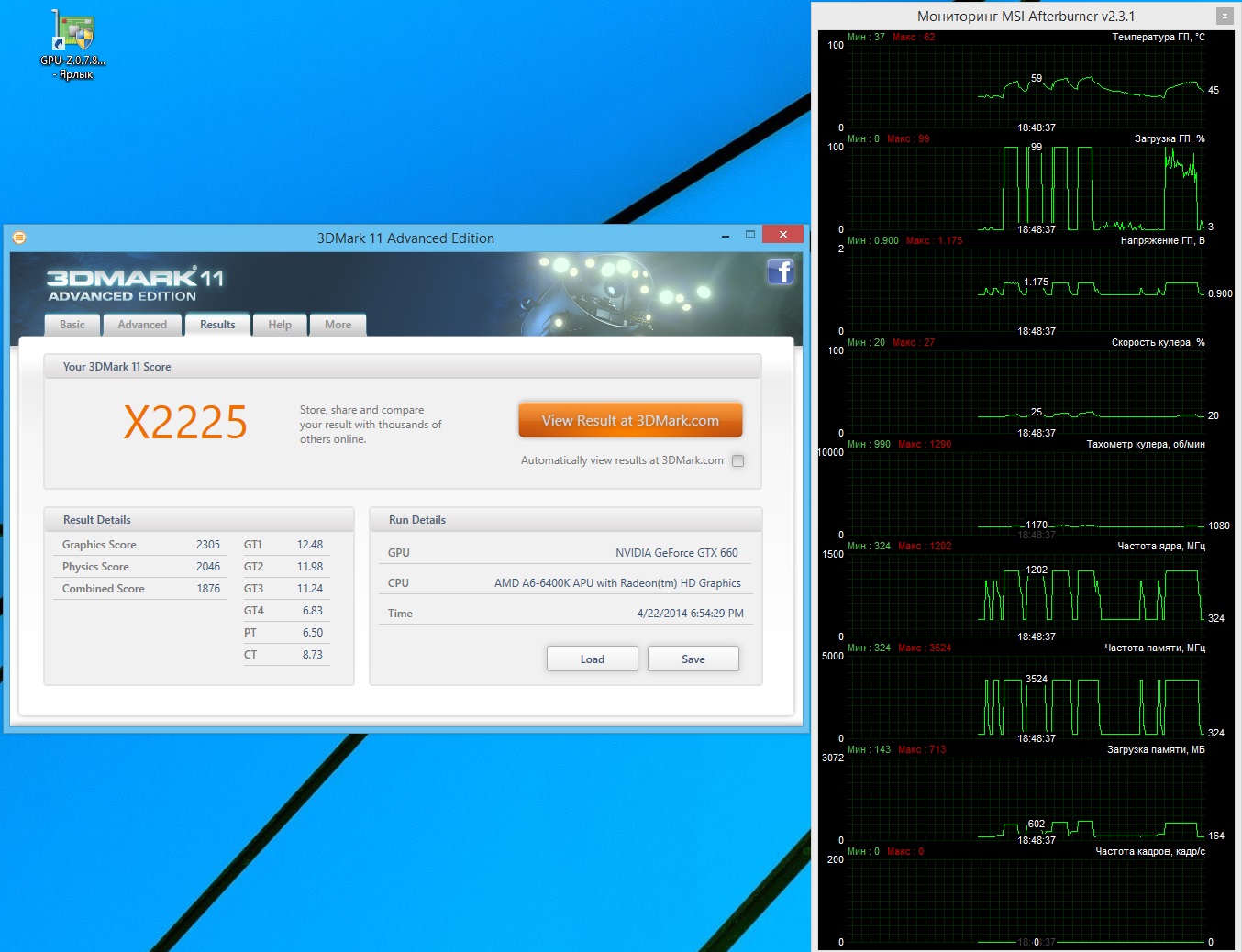Click the GPU voltage graph in Afterburner
1242x952 pixels.
[1026, 290]
